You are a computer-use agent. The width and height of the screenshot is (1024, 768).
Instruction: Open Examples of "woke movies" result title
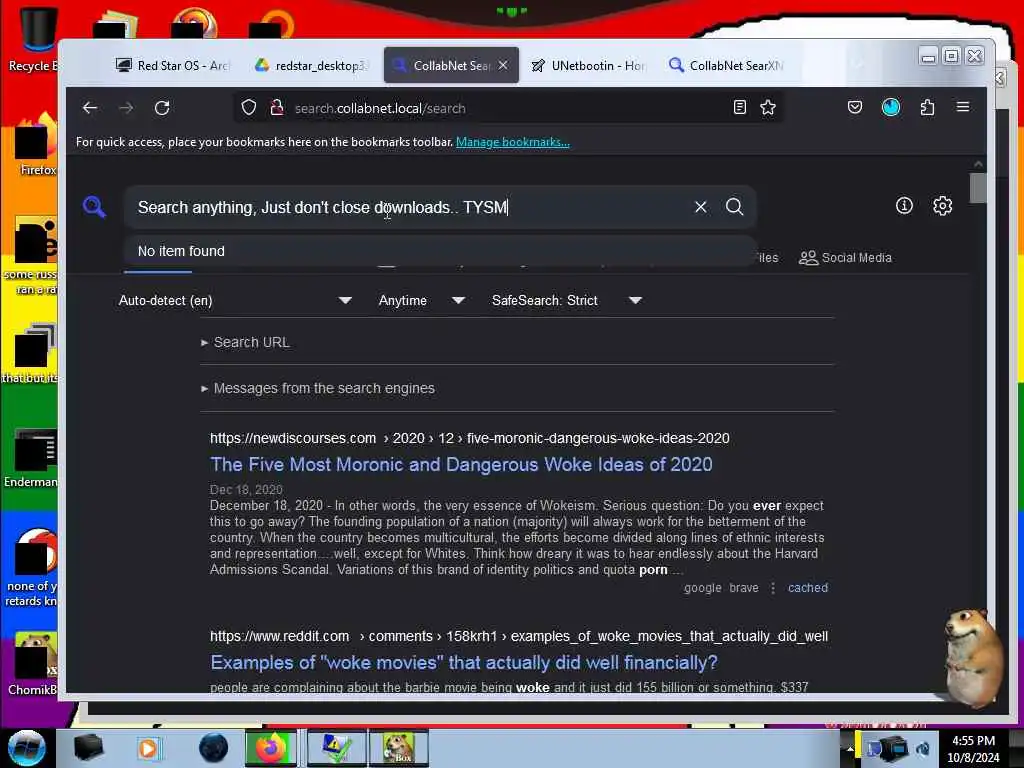coord(464,662)
